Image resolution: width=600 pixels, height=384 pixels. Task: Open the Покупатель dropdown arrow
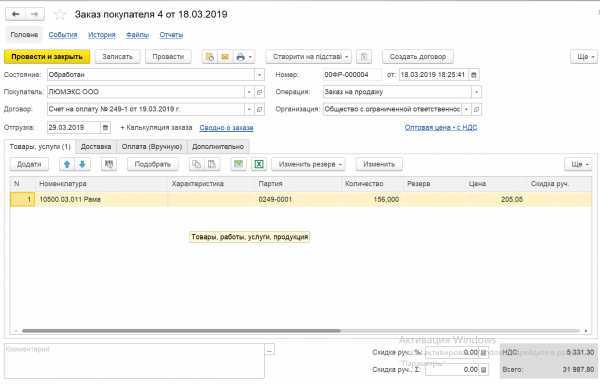249,92
